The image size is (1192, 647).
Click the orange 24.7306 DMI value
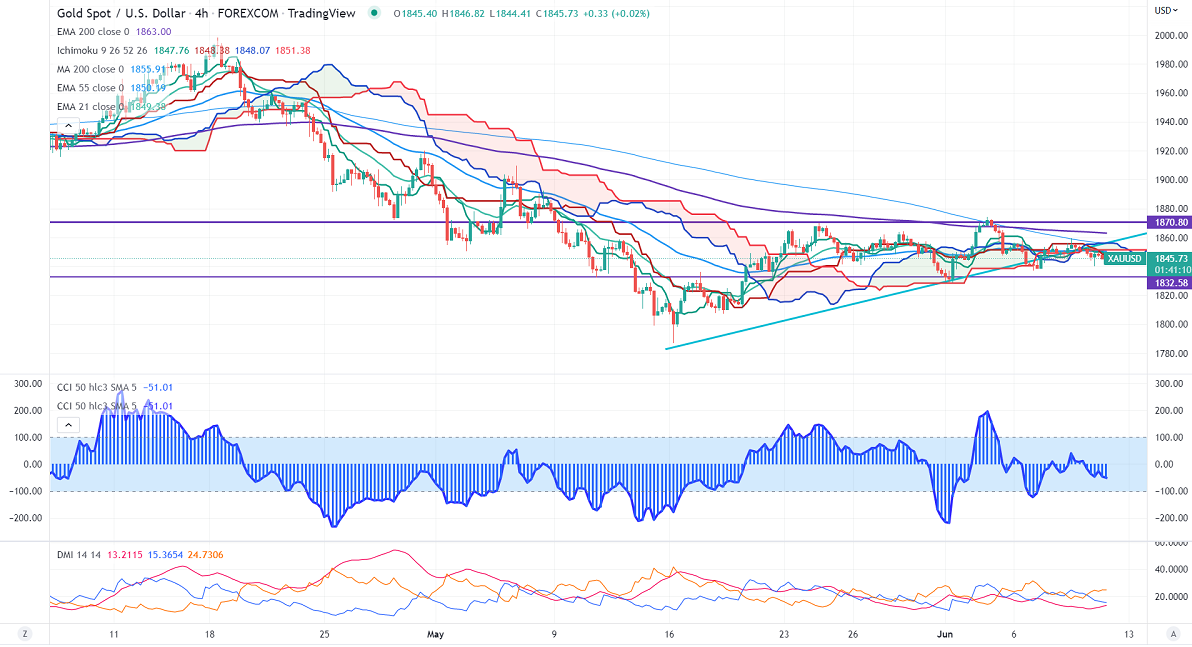[x=206, y=555]
